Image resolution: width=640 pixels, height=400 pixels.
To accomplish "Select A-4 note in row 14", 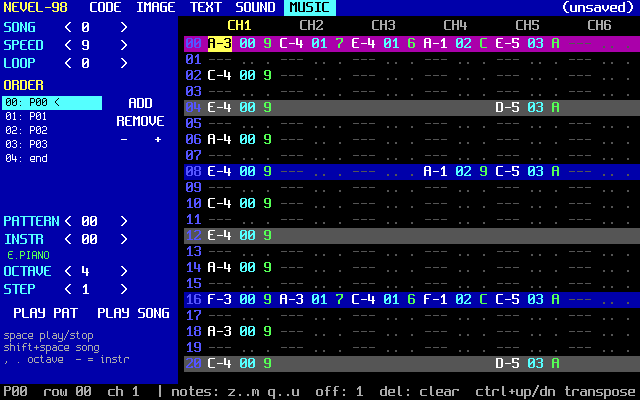I will [x=220, y=267].
